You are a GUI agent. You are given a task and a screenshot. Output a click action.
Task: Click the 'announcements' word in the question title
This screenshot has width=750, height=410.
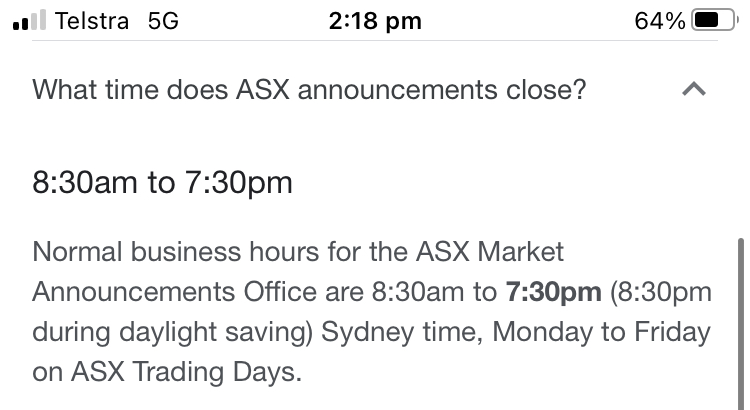click(x=397, y=90)
